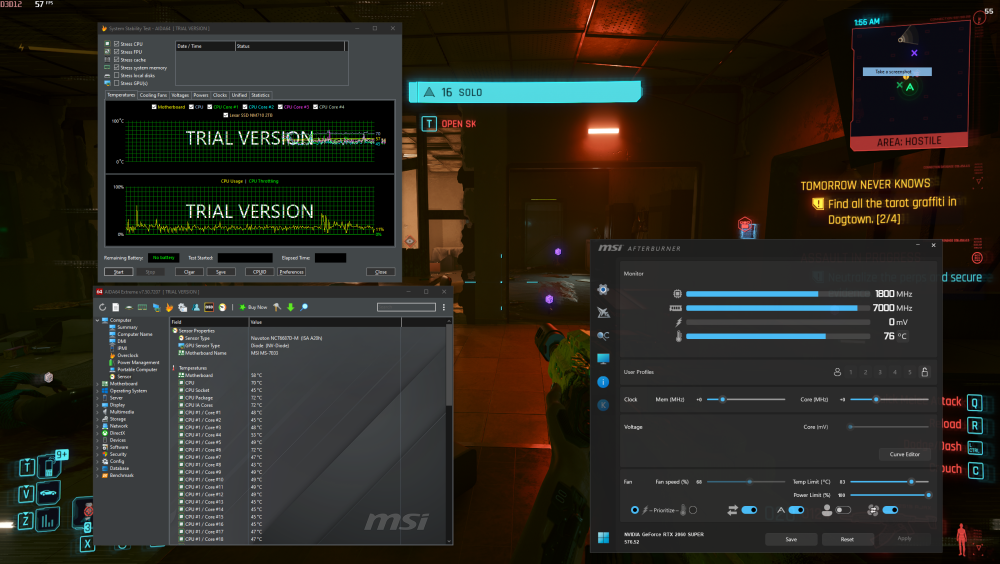The width and height of the screenshot is (1000, 564).
Task: Click the info icon in Afterburner sidebar
Action: click(603, 382)
